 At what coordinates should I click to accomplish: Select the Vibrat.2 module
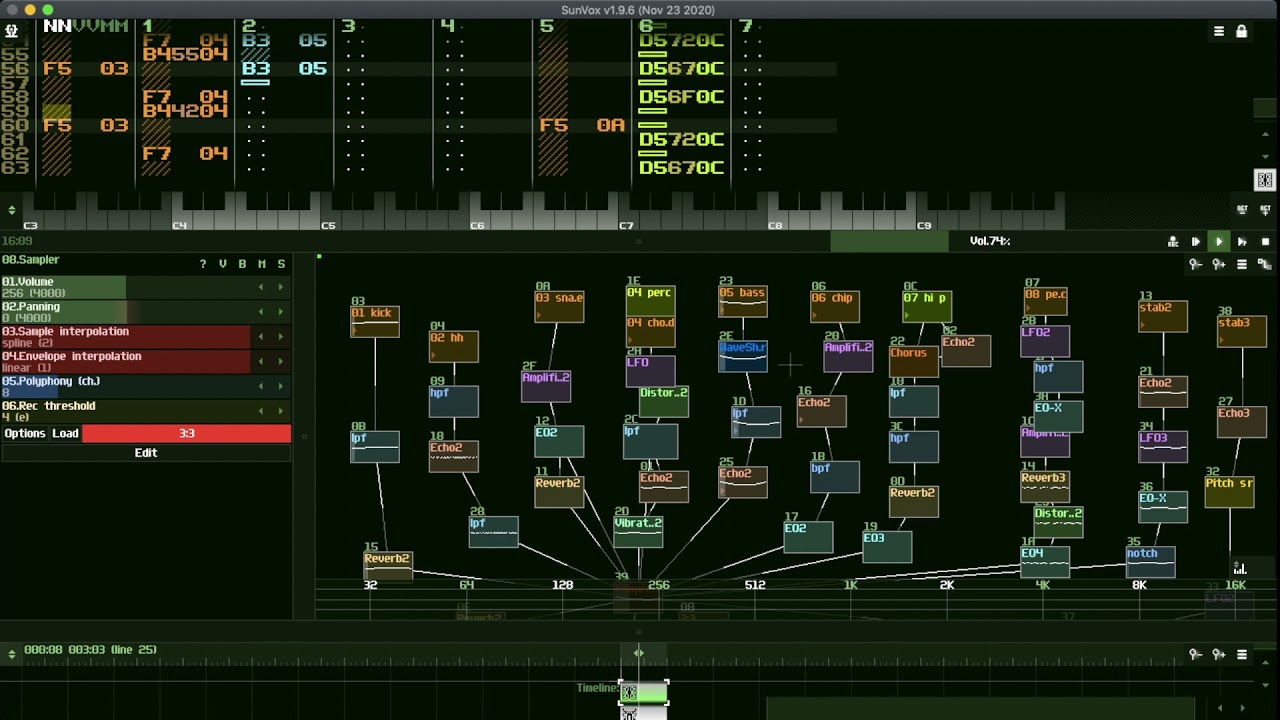point(638,531)
